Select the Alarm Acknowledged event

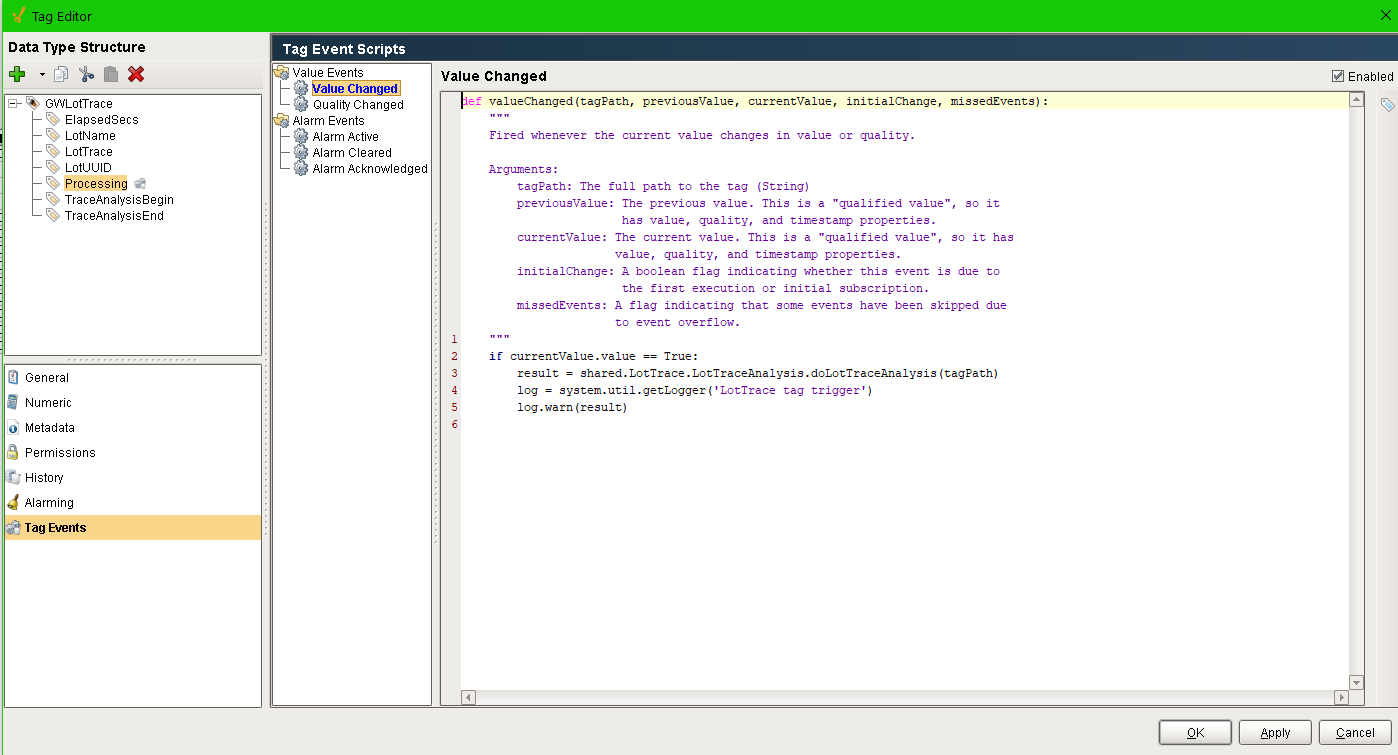click(369, 169)
